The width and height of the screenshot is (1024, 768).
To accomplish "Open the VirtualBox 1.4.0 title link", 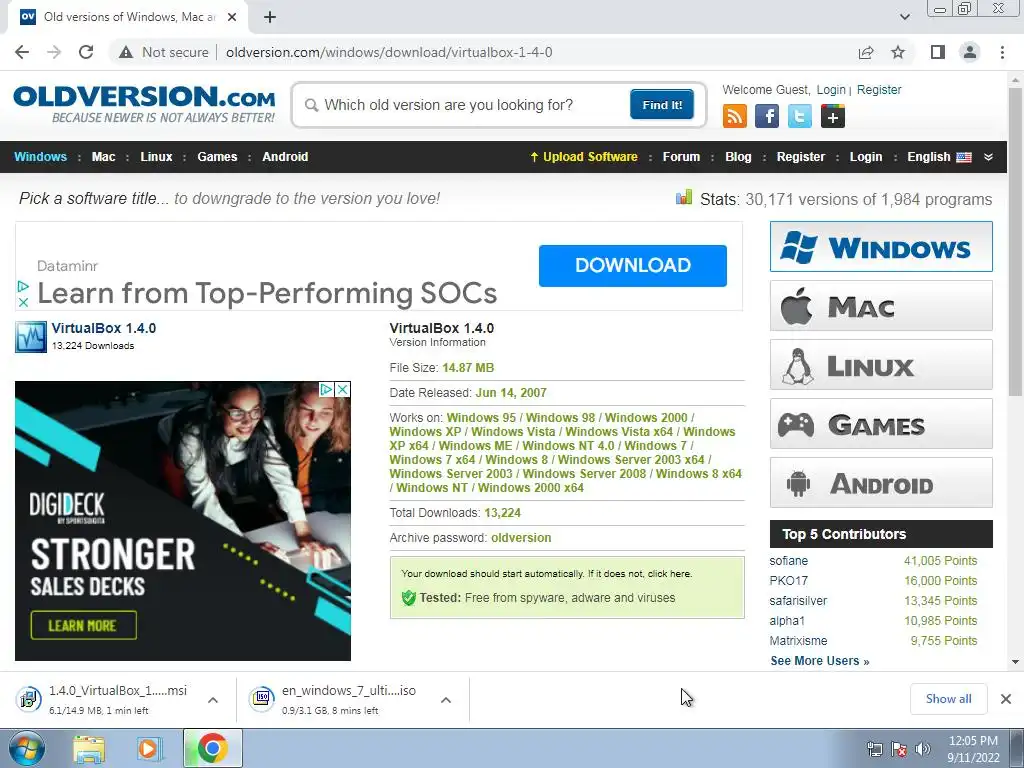I will (103, 328).
